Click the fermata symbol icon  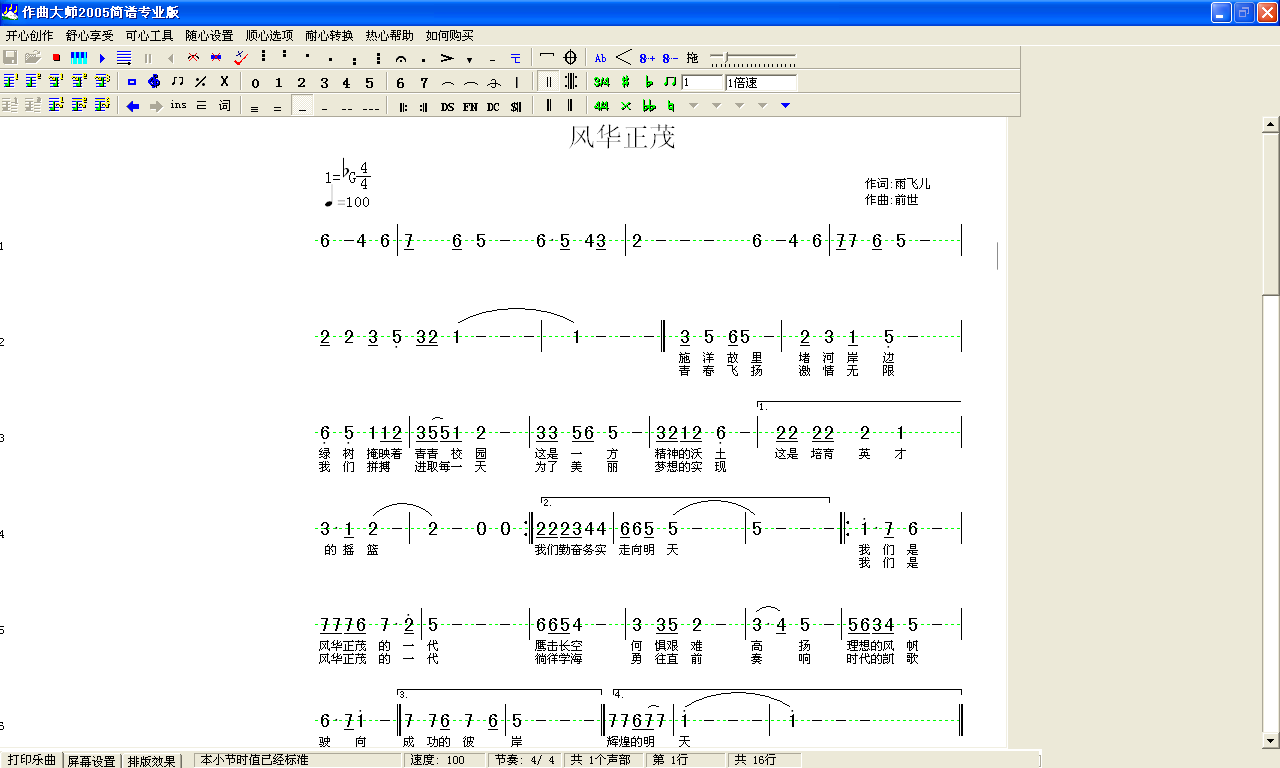pos(400,58)
